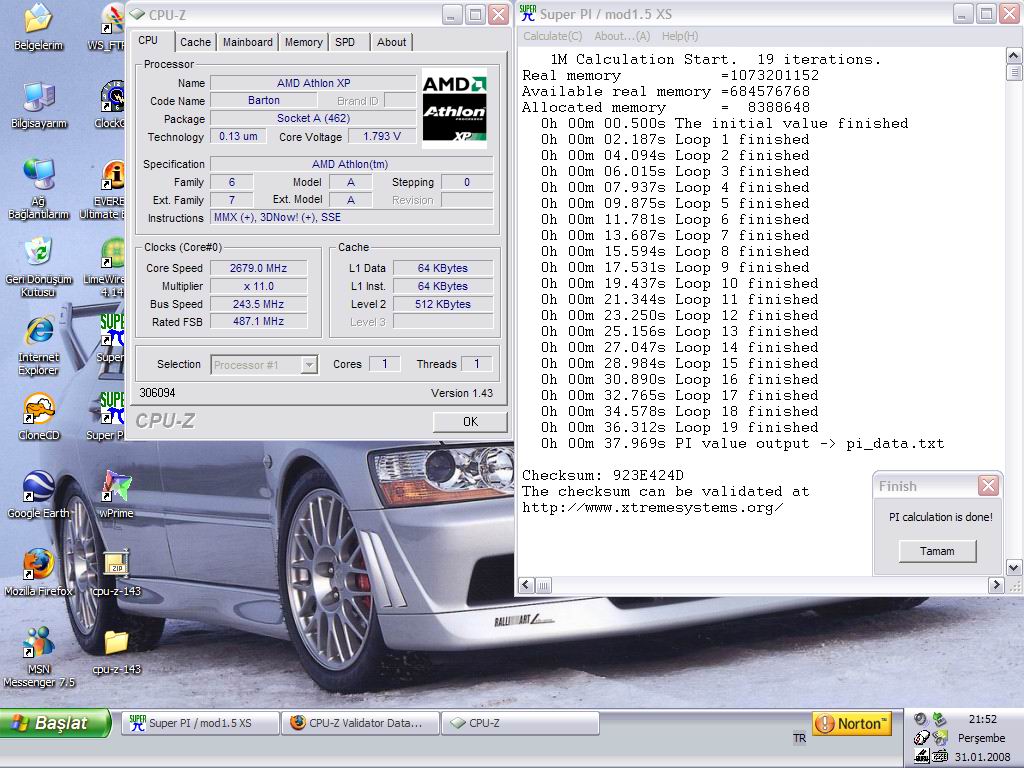The image size is (1024, 768).
Task: Click Tamam in Finish dialog
Action: pos(937,551)
